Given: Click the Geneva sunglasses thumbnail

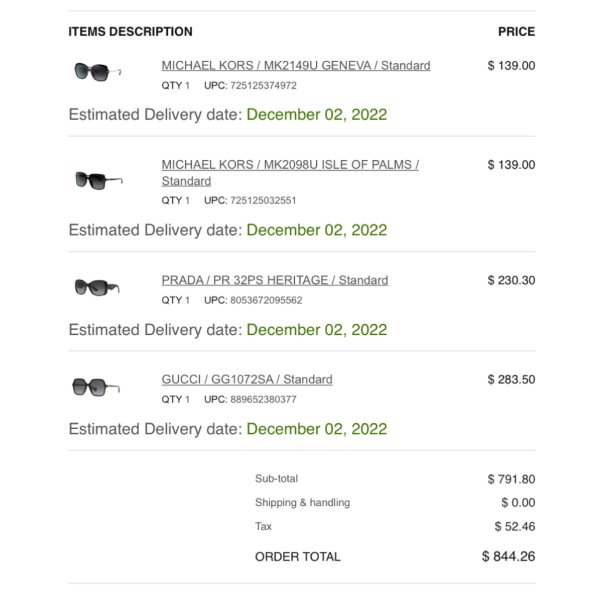Looking at the screenshot, I should pyautogui.click(x=98, y=72).
